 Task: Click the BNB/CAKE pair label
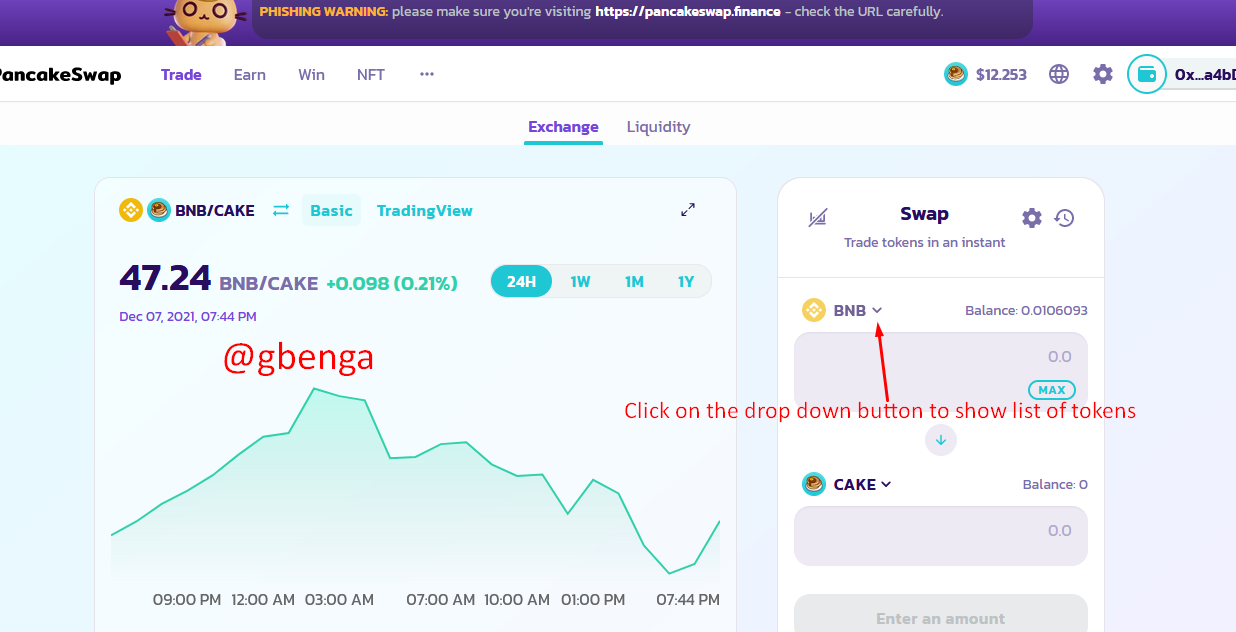pyautogui.click(x=215, y=210)
